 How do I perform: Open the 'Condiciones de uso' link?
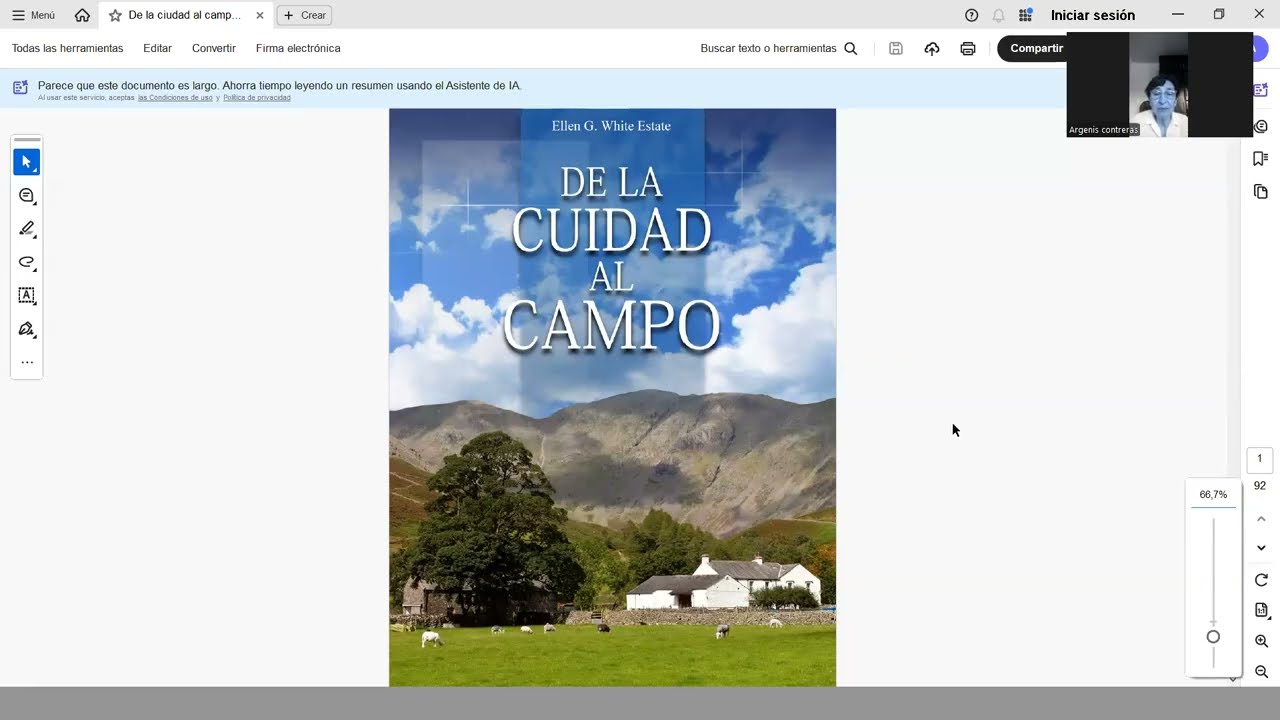[x=175, y=98]
